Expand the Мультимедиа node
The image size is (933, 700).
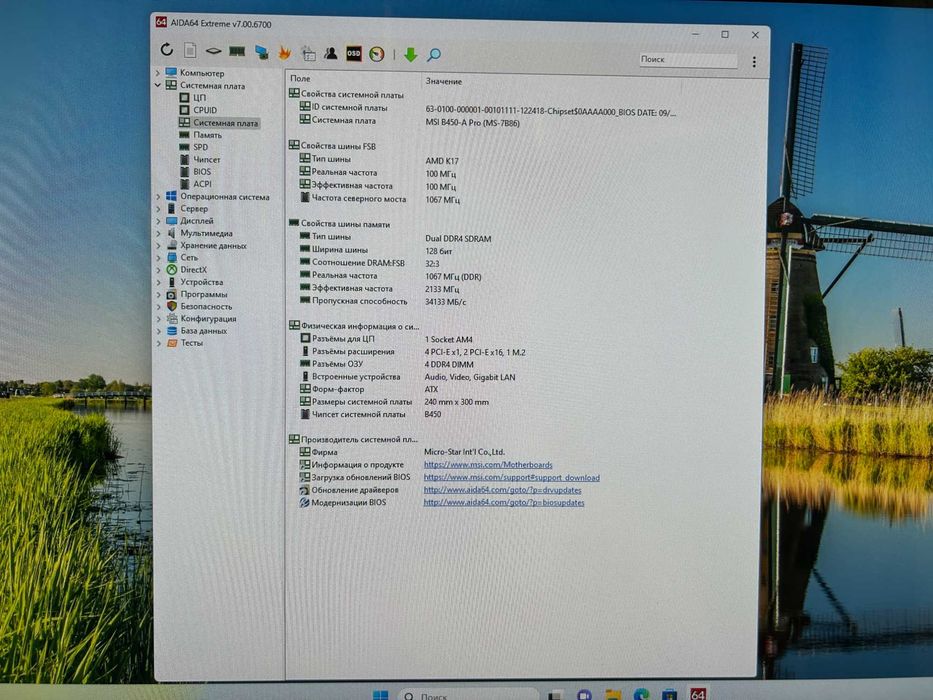point(158,233)
